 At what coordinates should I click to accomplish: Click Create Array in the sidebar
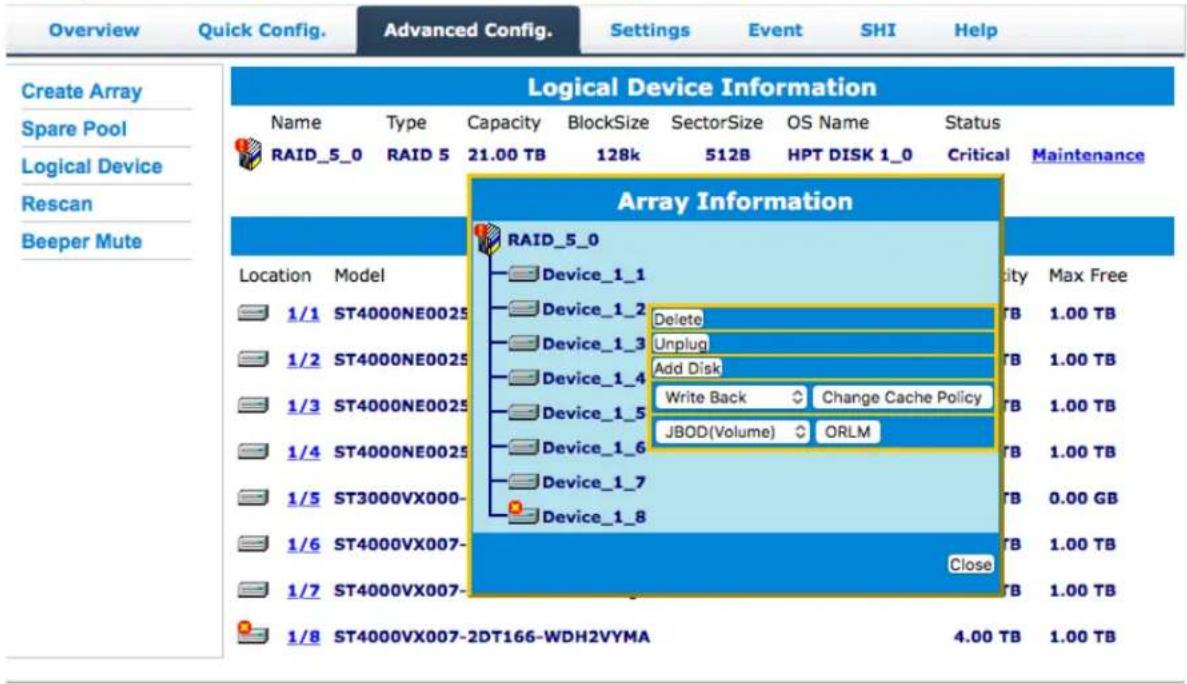tap(82, 92)
